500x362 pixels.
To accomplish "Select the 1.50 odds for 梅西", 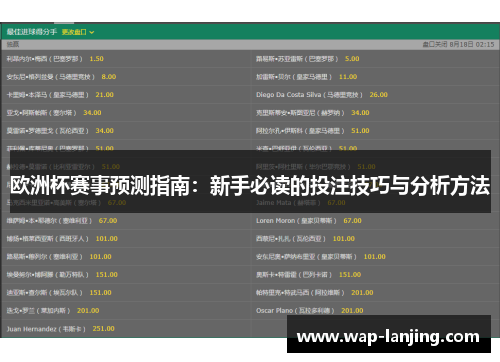I will 96,59.
